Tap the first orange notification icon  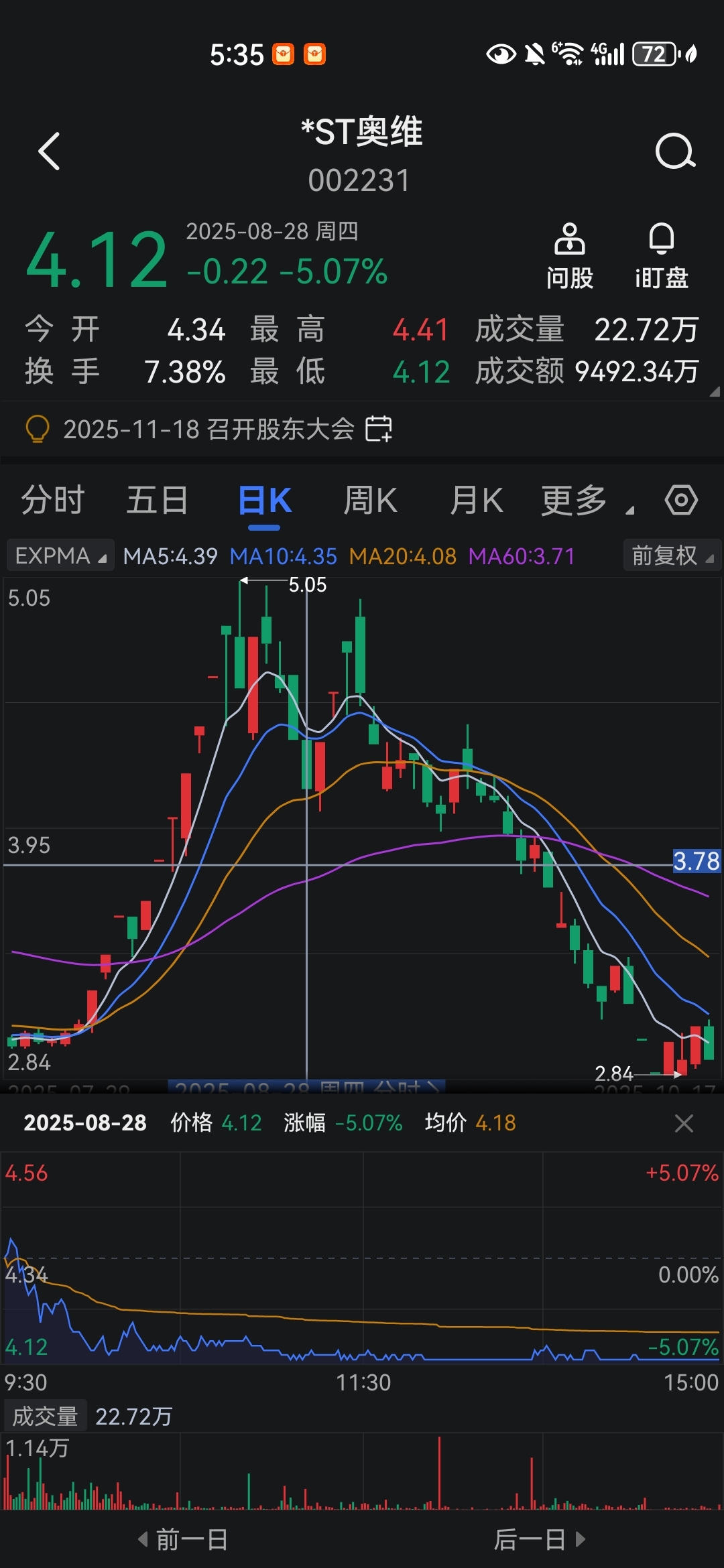click(284, 54)
